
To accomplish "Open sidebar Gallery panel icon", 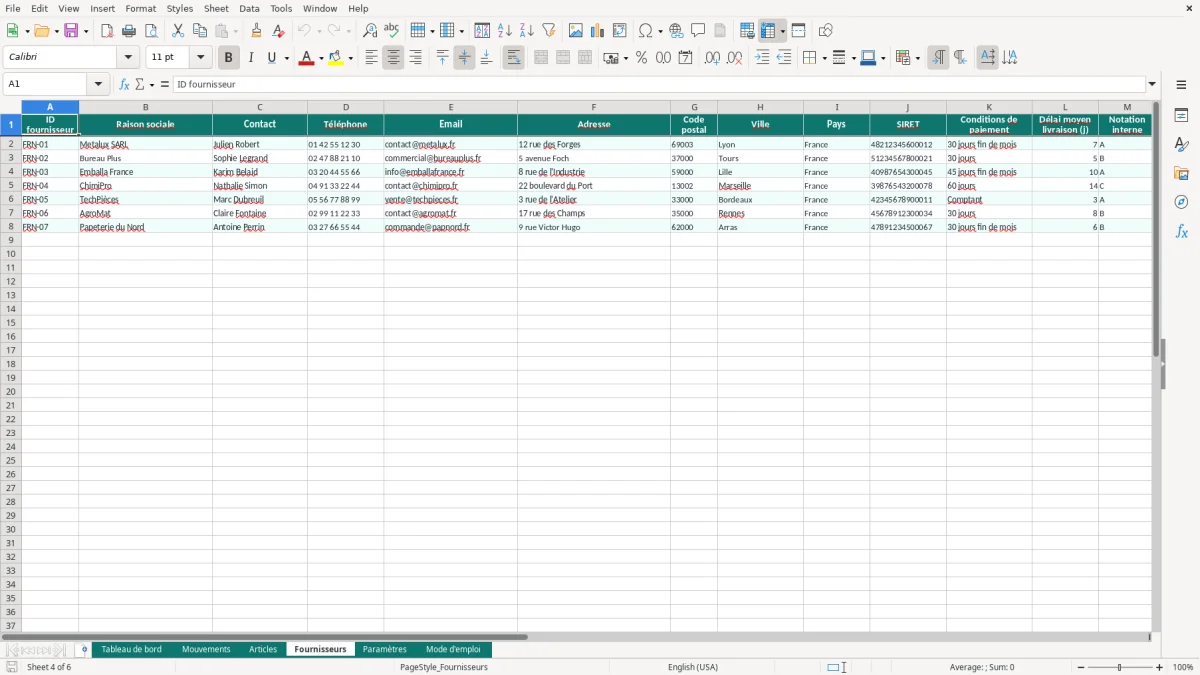I will [x=1181, y=174].
